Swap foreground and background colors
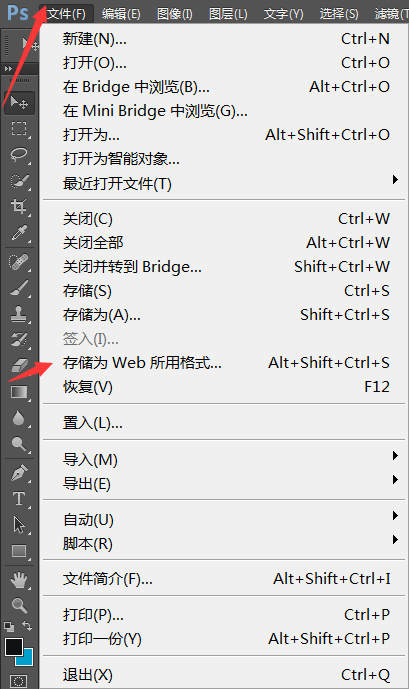Screen dimensions: 409x689 pyautogui.click(x=27, y=626)
